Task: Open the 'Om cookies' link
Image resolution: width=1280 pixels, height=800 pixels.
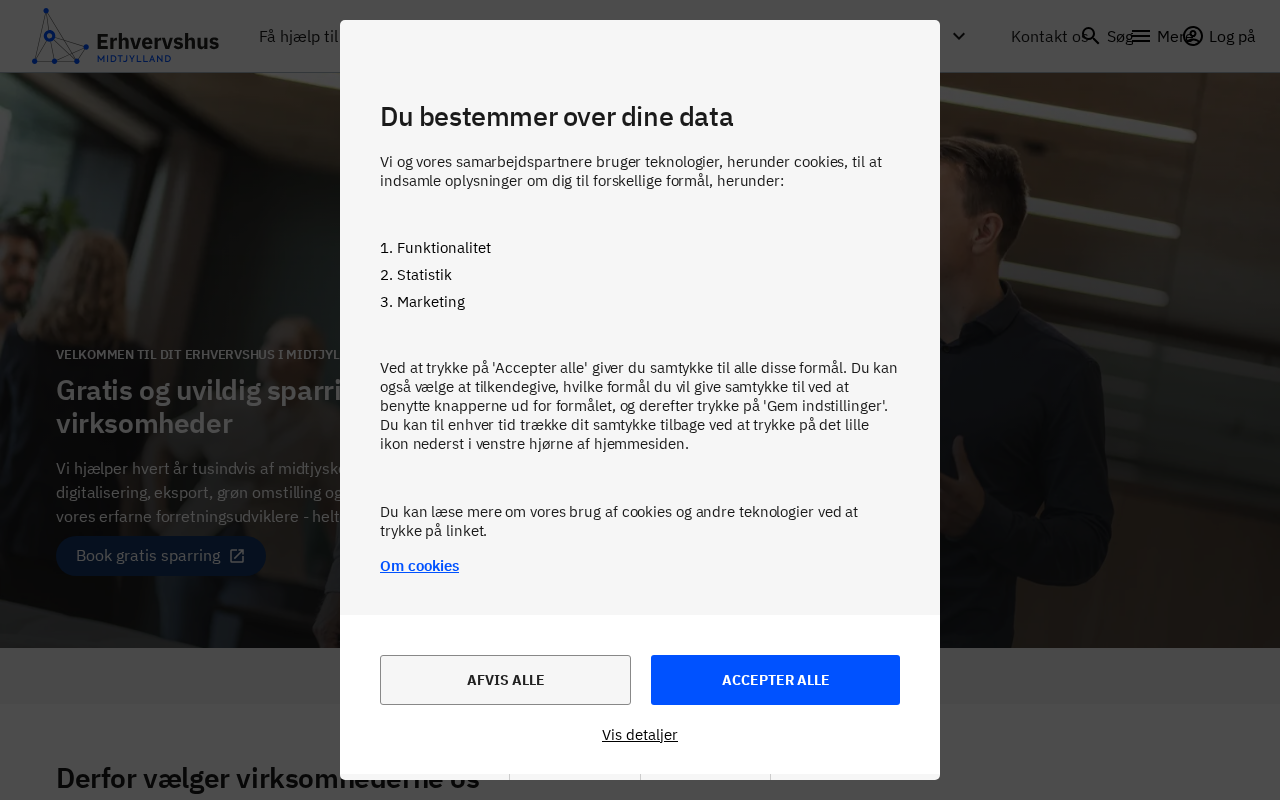Action: [x=419, y=566]
